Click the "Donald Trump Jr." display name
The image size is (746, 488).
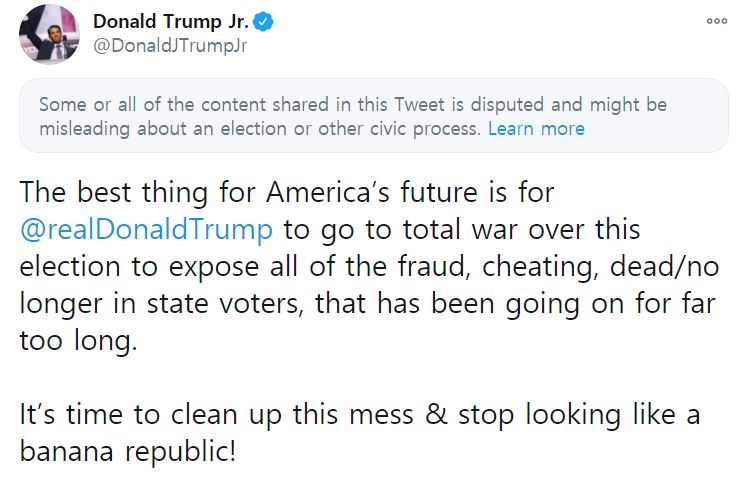tap(171, 22)
